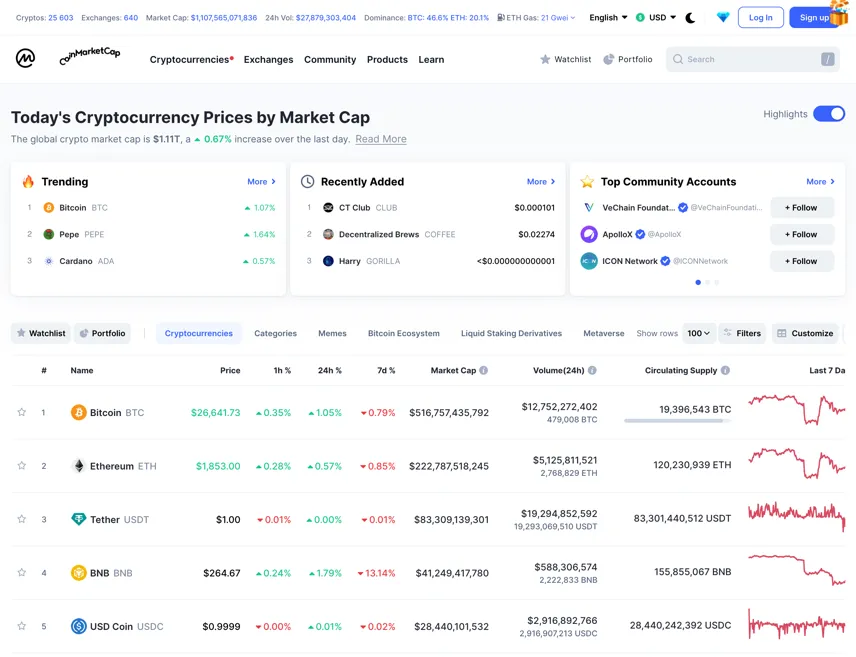Select the first carousel dot

point(698,282)
